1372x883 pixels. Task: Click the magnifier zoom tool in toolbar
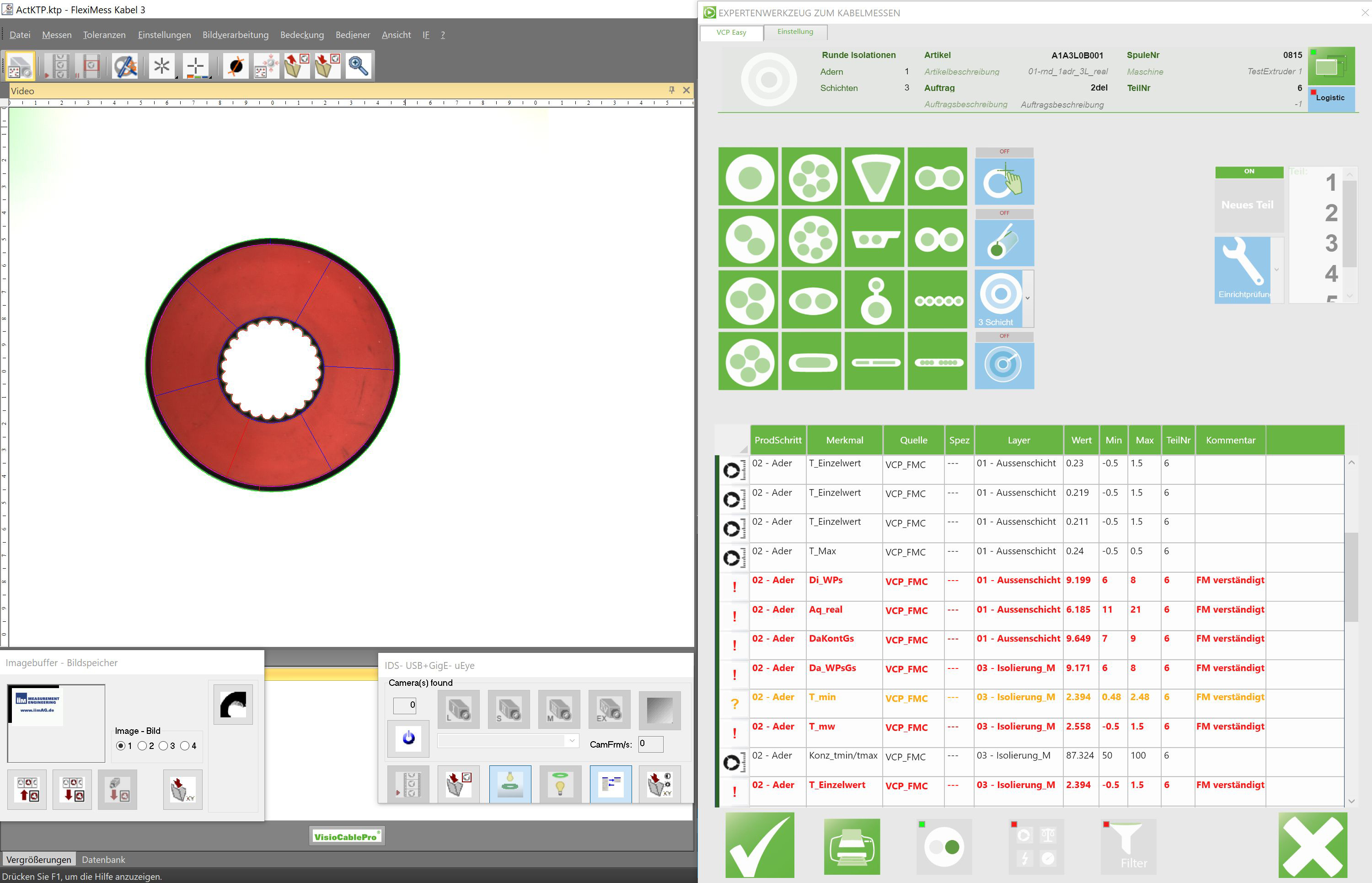[x=358, y=66]
